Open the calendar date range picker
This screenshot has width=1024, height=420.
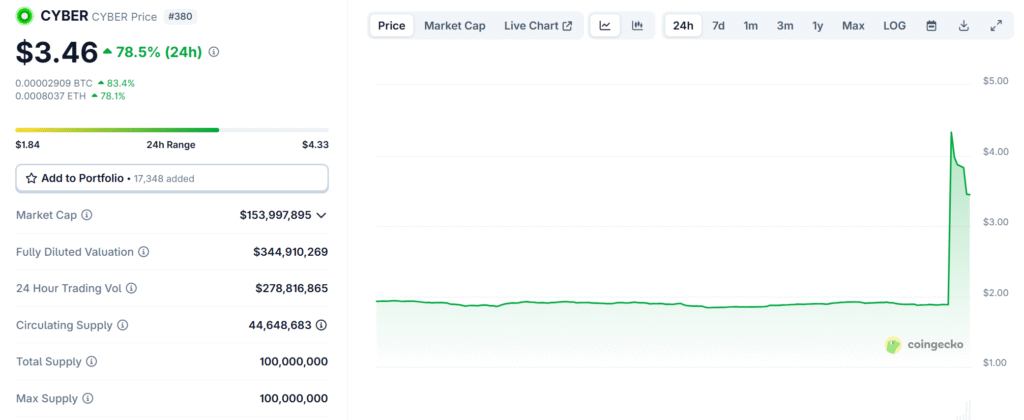(931, 26)
